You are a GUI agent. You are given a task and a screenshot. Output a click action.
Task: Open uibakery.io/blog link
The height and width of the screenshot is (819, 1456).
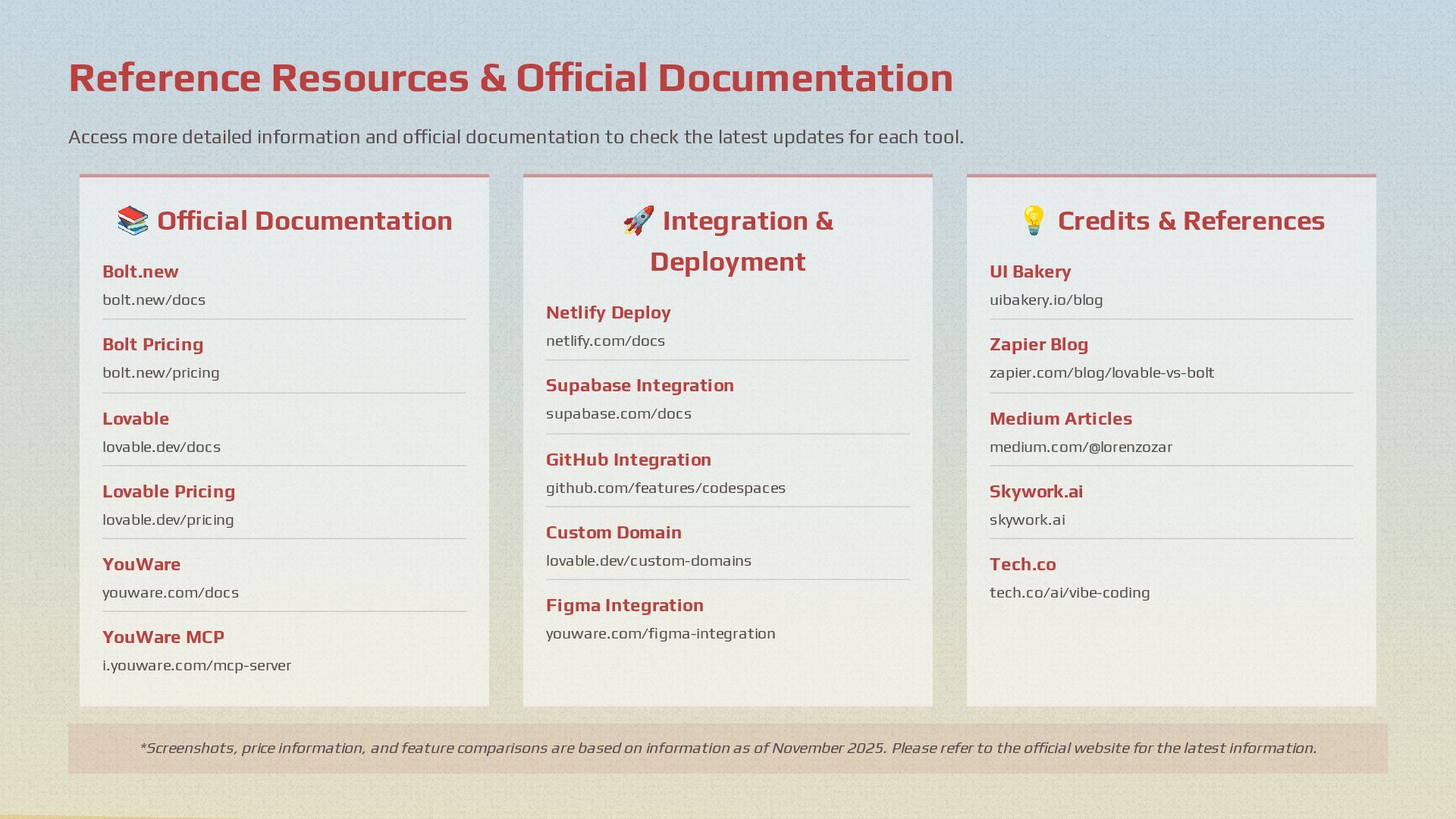[1046, 300]
